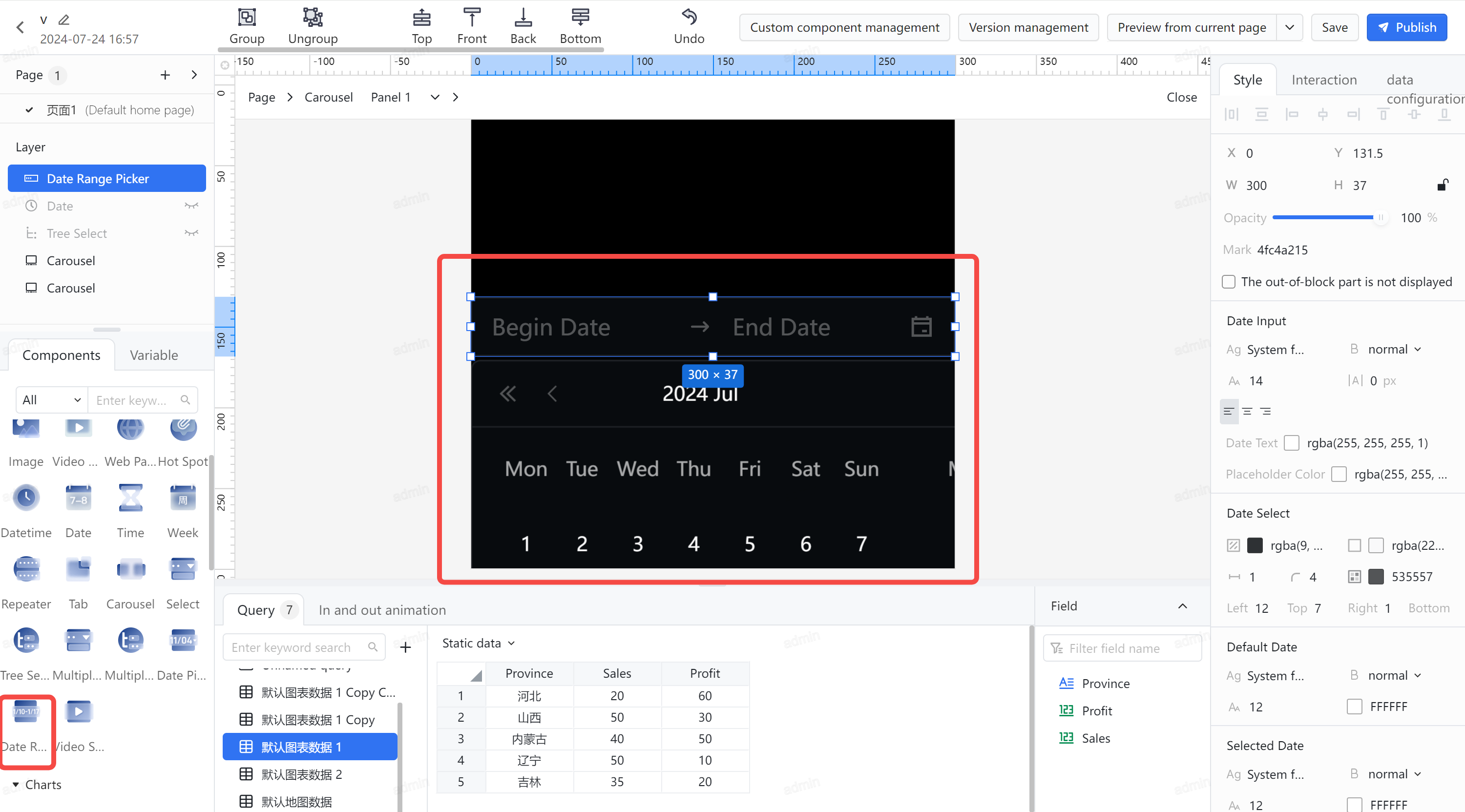Open Custom component management
This screenshot has width=1465, height=812.
click(x=844, y=27)
